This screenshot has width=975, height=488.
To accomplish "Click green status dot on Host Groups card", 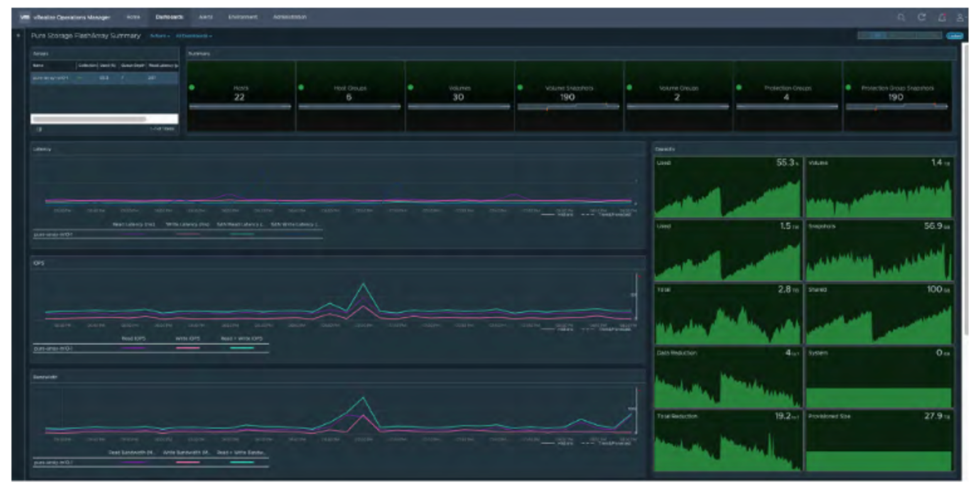I will [301, 88].
